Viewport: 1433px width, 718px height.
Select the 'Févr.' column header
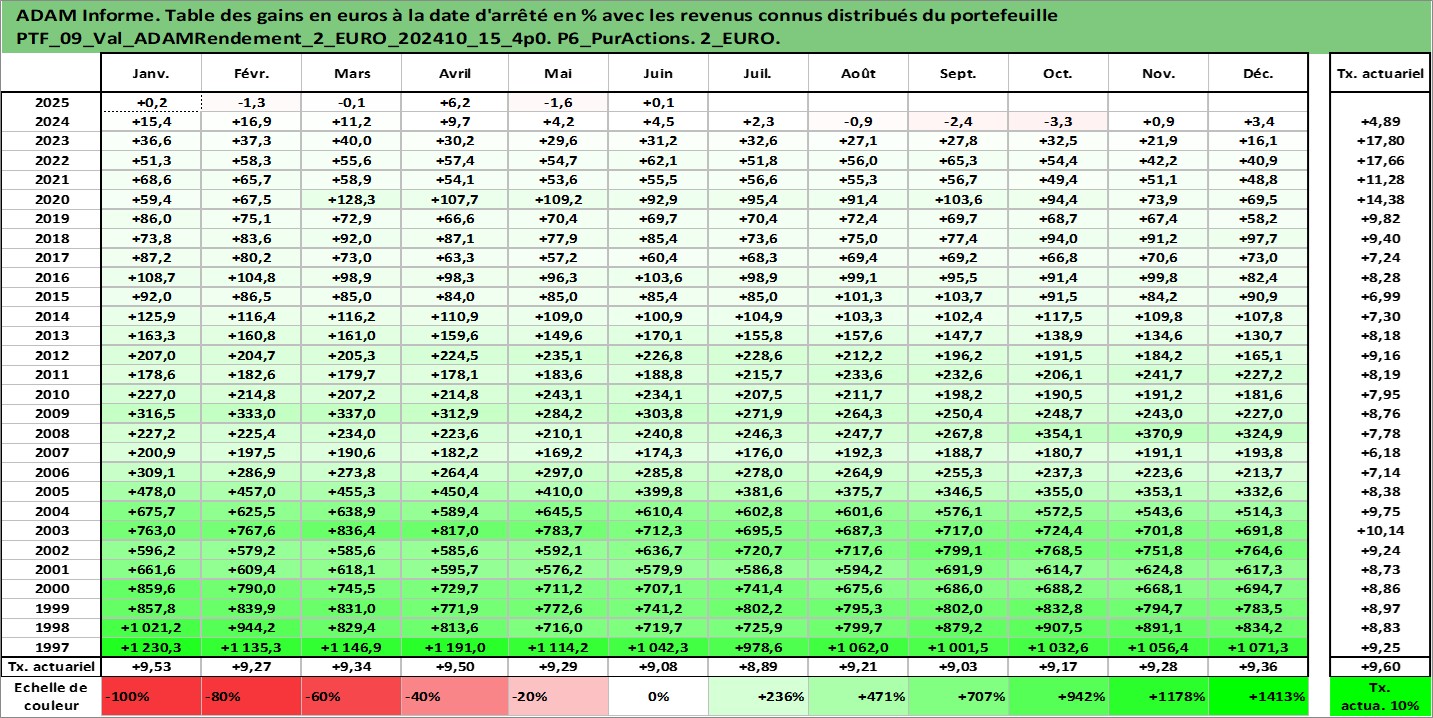[251, 74]
